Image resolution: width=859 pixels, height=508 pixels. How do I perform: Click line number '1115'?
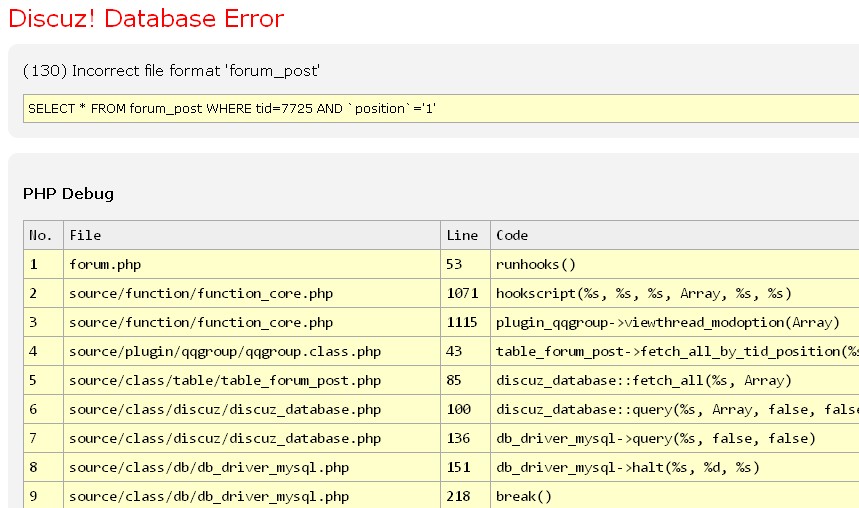point(465,322)
